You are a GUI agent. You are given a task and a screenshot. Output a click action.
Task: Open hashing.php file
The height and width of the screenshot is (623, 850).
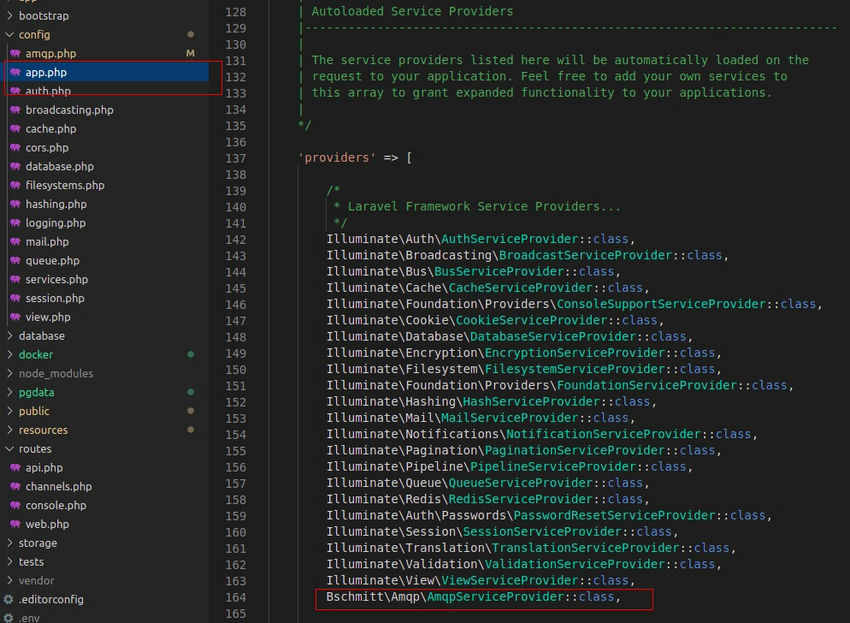click(56, 204)
